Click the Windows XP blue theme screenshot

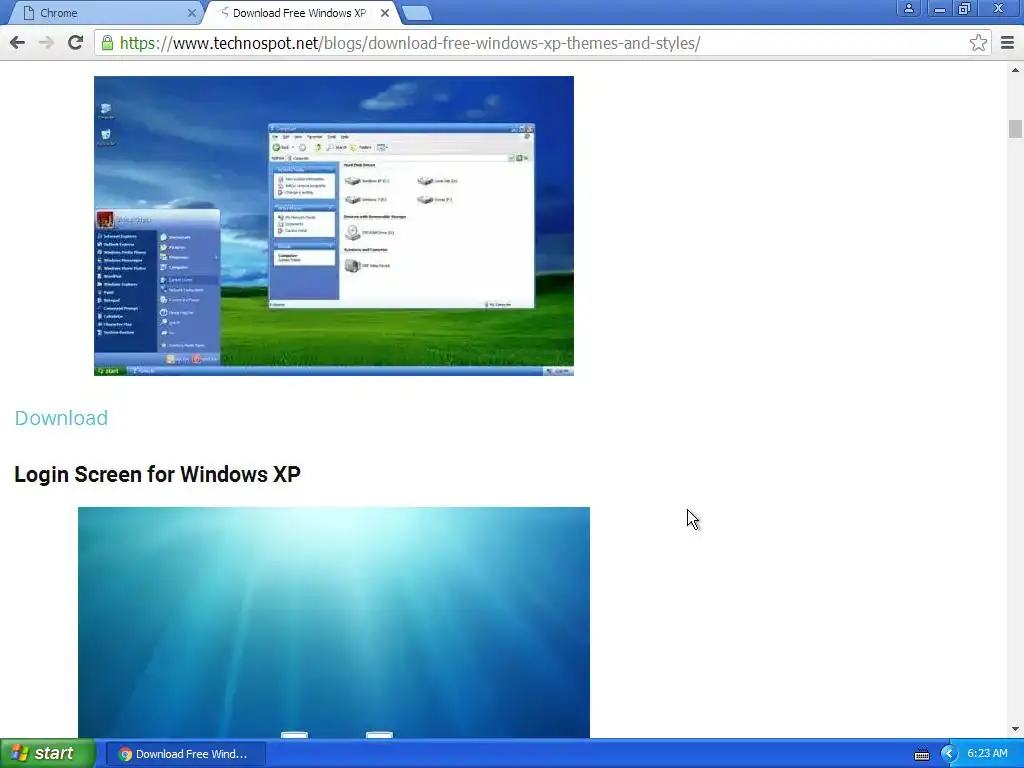point(334,226)
